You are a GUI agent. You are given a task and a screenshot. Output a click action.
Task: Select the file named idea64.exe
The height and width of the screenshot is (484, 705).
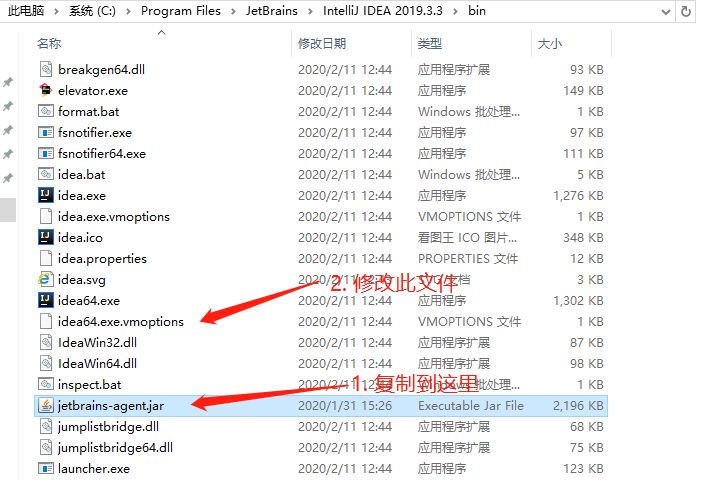89,300
